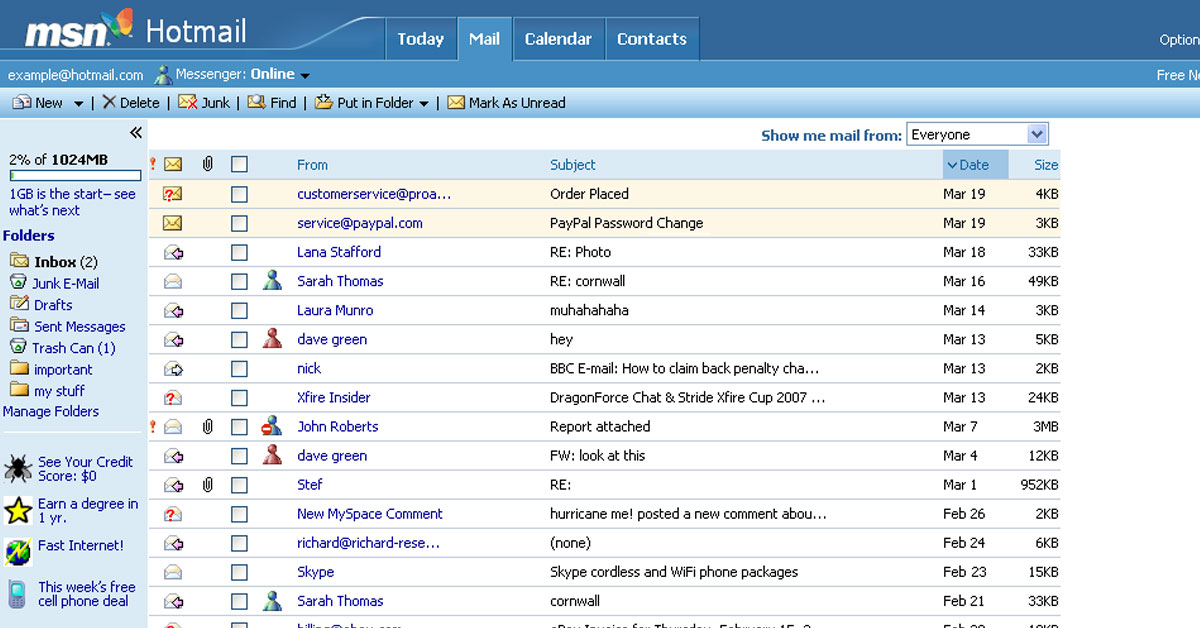Viewport: 1200px width, 628px height.
Task: Open the Put in Folder dropdown
Action: coord(424,102)
